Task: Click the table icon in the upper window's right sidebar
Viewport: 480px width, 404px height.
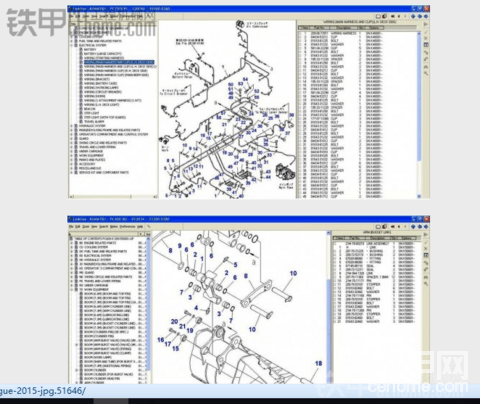Action: (x=426, y=45)
